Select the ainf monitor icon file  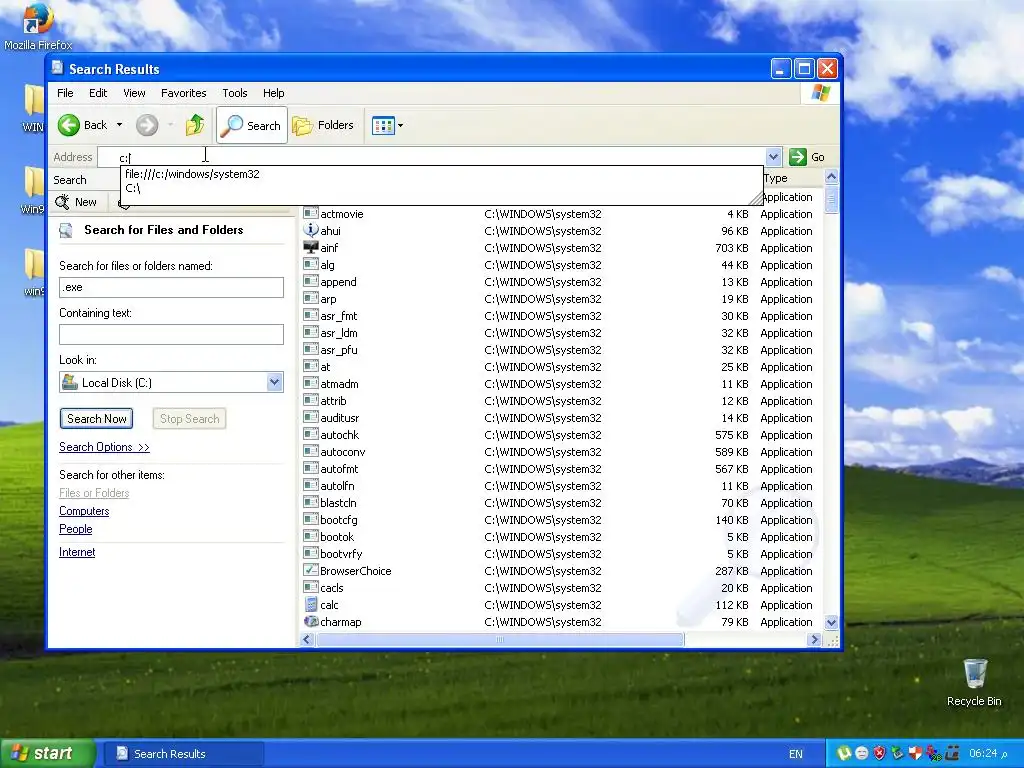pyautogui.click(x=311, y=248)
